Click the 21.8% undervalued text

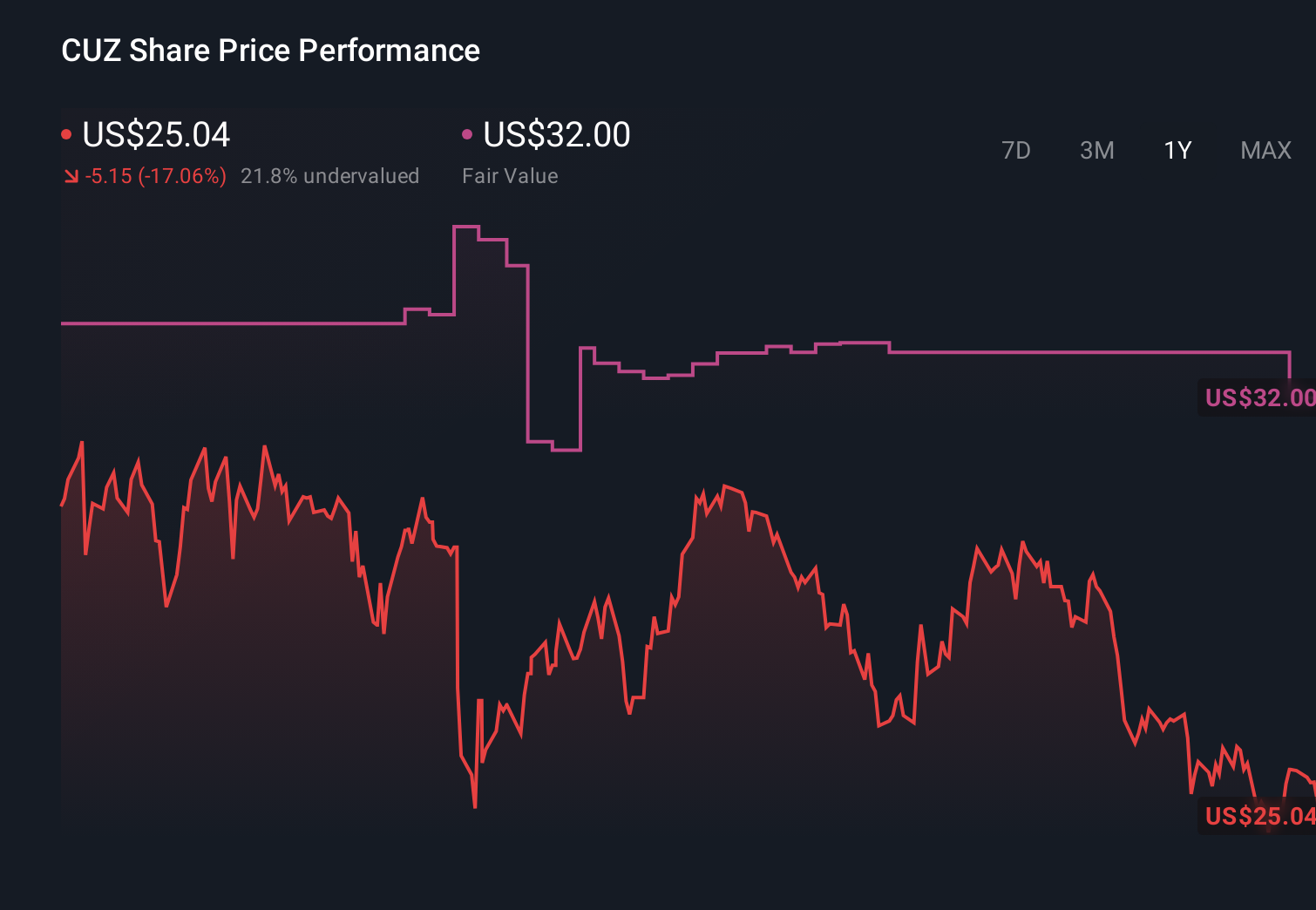click(330, 176)
